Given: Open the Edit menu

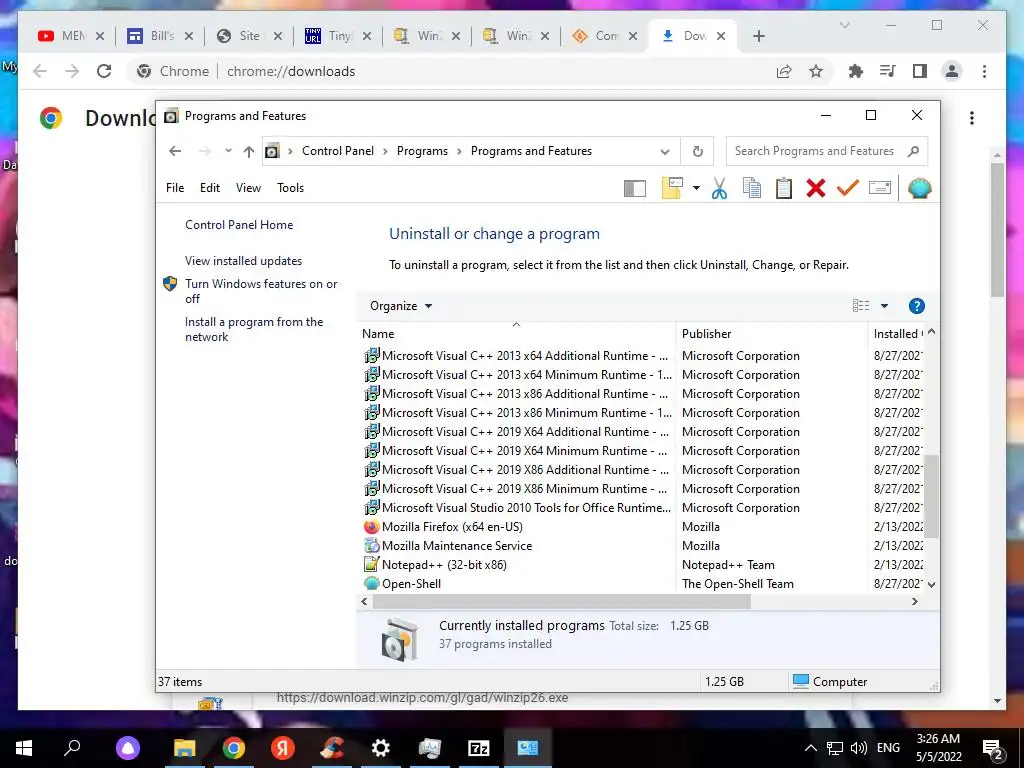Looking at the screenshot, I should tap(210, 187).
